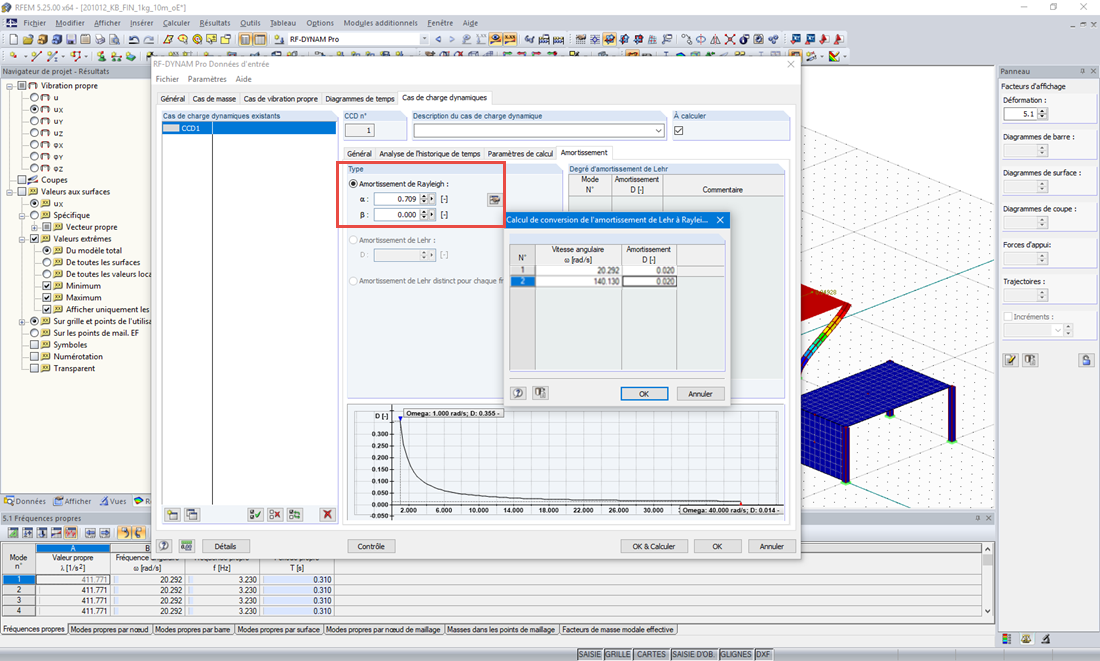Go to next module with right arrow
Viewport: 1100px width, 661px height.
pyautogui.click(x=452, y=39)
